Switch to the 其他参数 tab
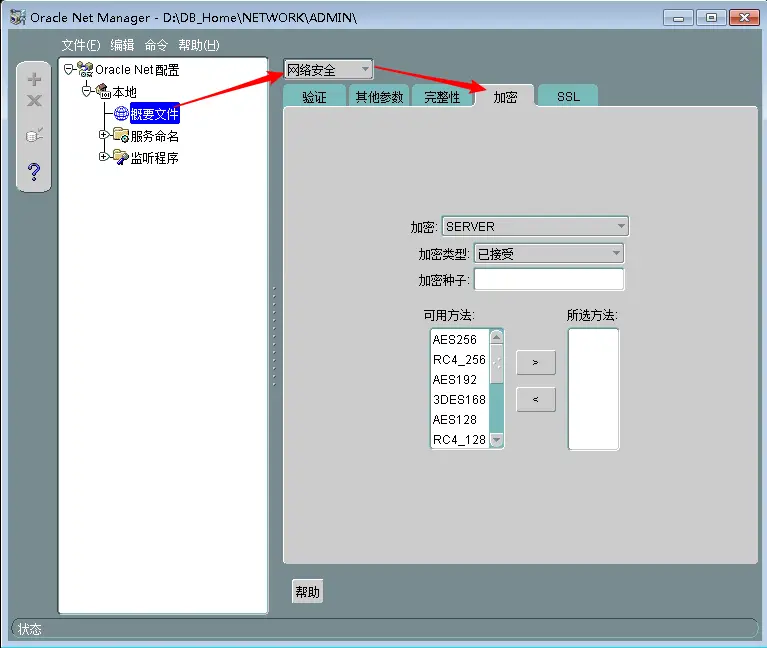767x648 pixels. pyautogui.click(x=379, y=96)
